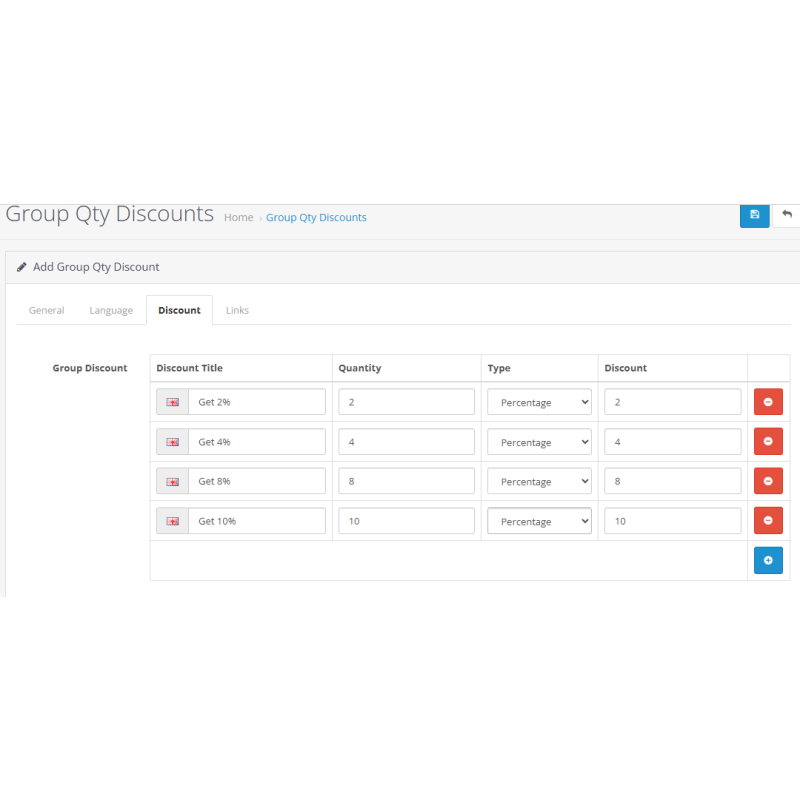Screen dimensions: 800x800
Task: Remove the Get 4% discount row
Action: (768, 441)
